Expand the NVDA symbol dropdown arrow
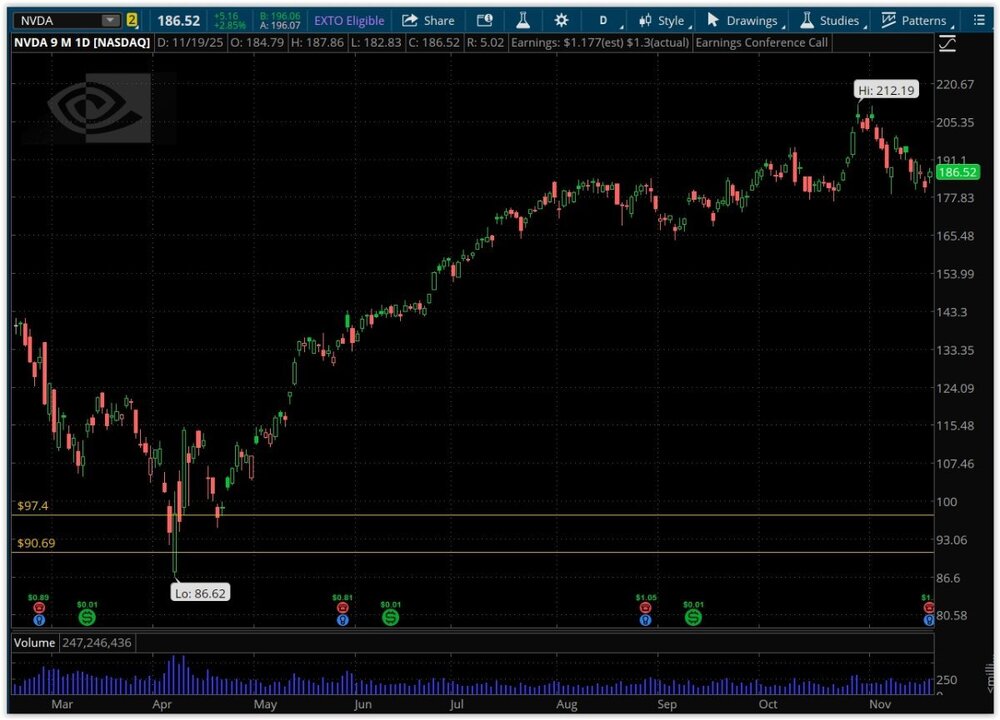Screen dimensions: 1000x720 [109, 20]
